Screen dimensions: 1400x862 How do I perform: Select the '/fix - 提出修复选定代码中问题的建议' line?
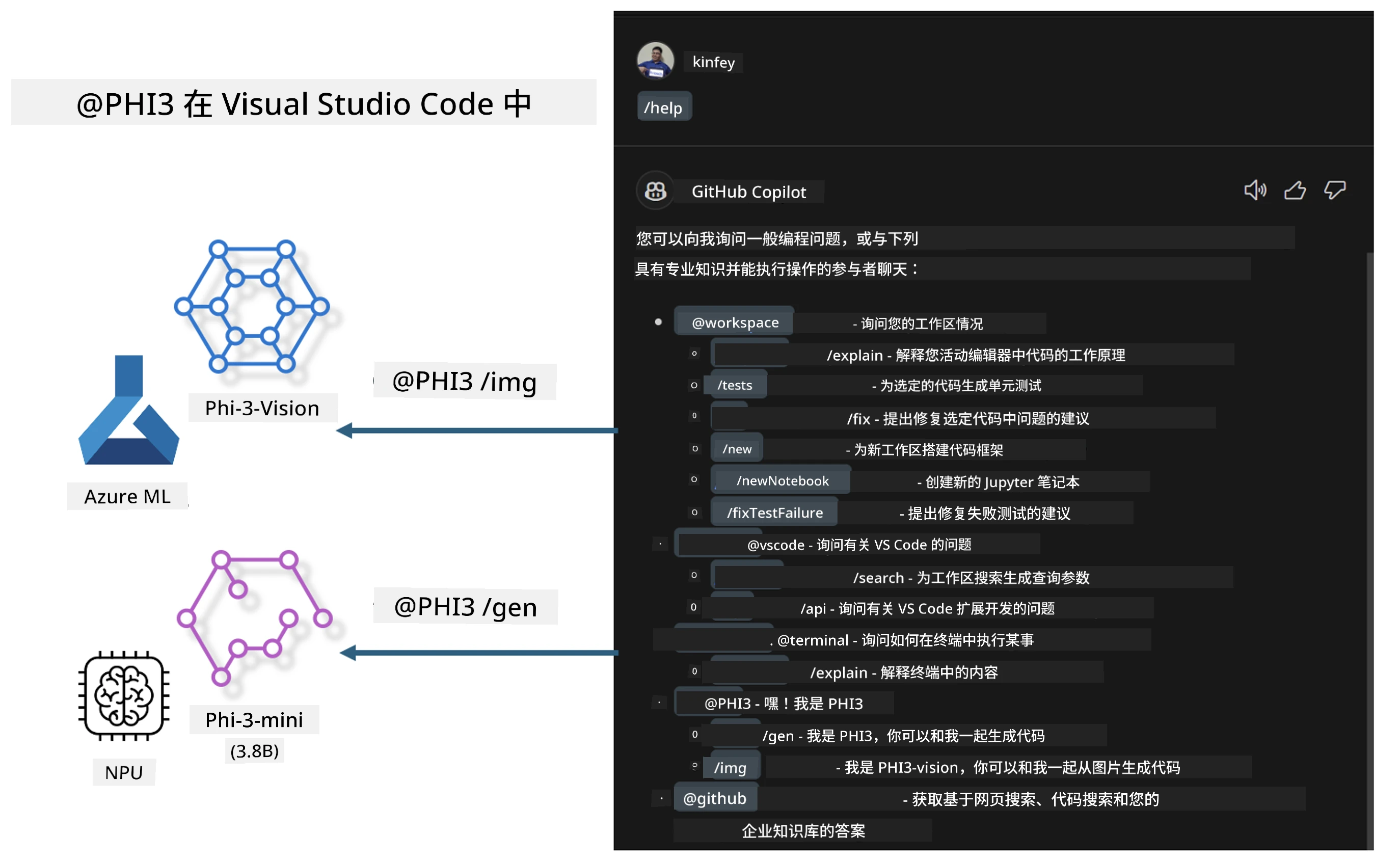point(968,418)
